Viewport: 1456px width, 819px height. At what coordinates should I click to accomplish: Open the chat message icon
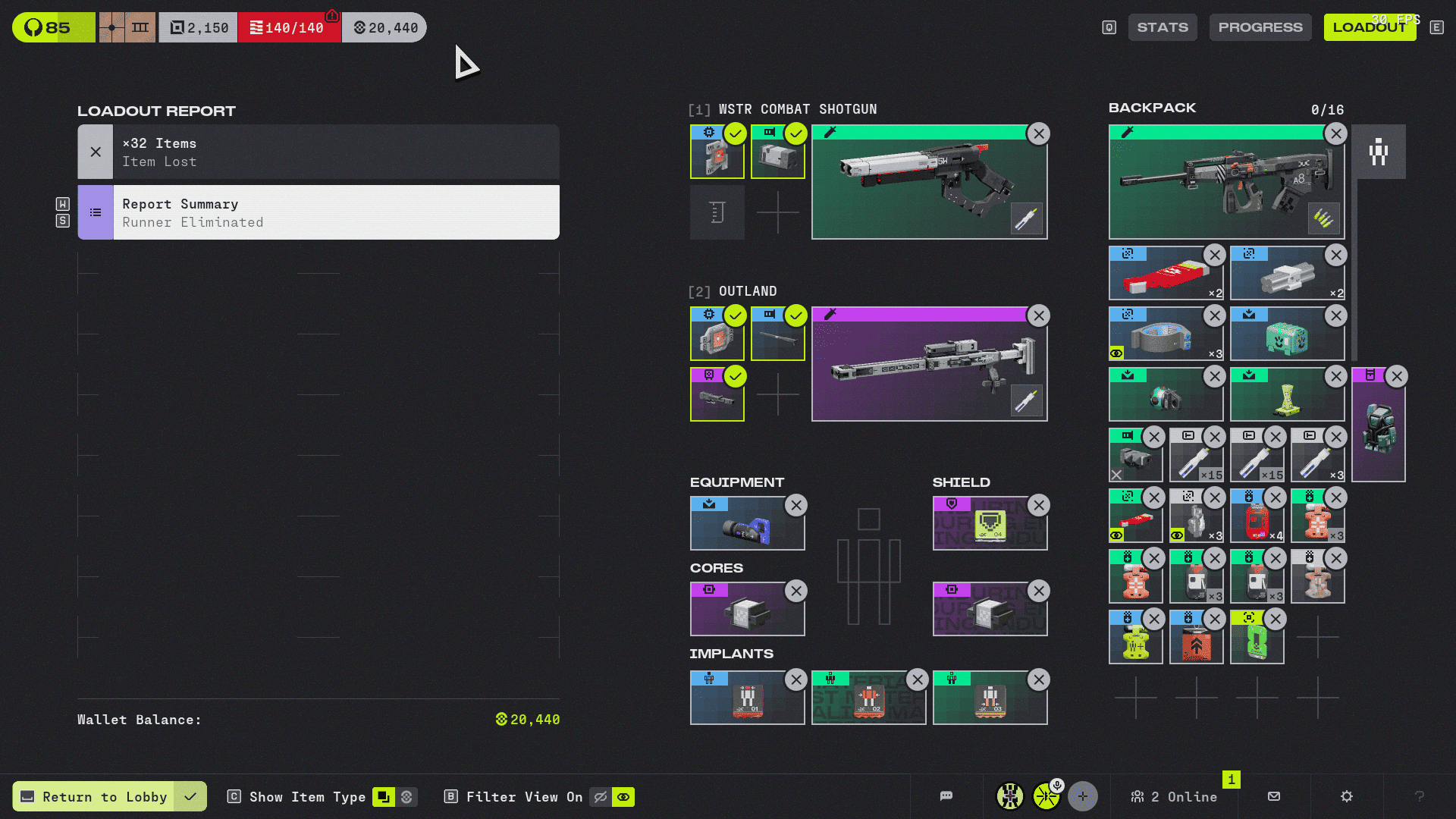946,796
